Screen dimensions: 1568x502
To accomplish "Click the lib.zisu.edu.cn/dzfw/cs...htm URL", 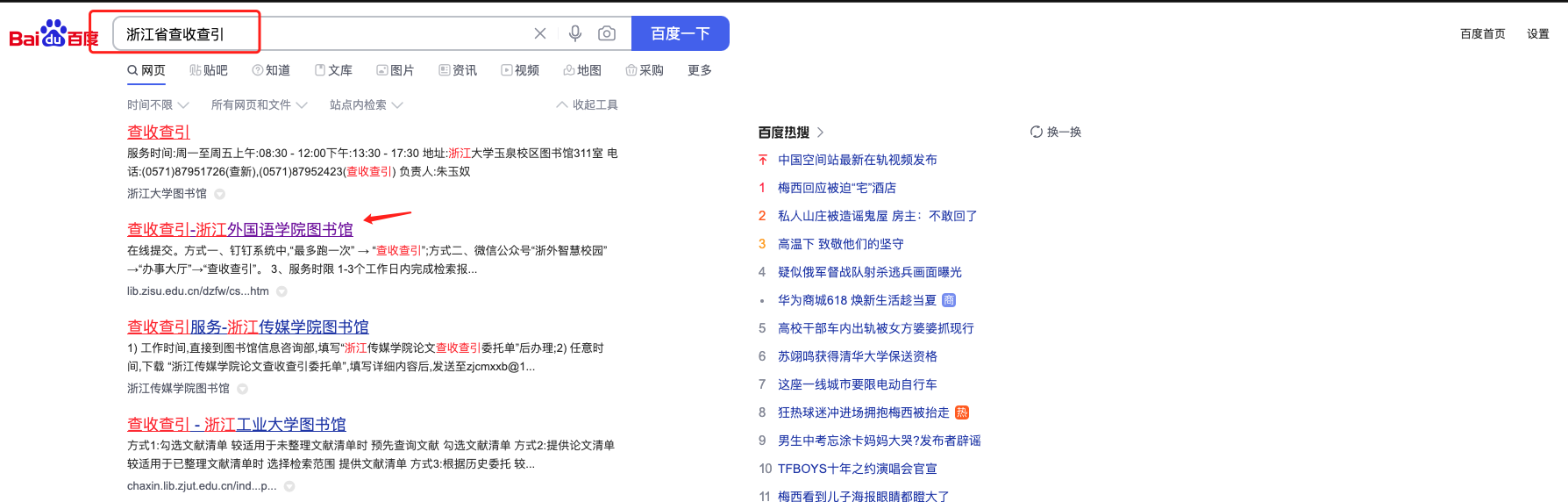I will coord(198,291).
